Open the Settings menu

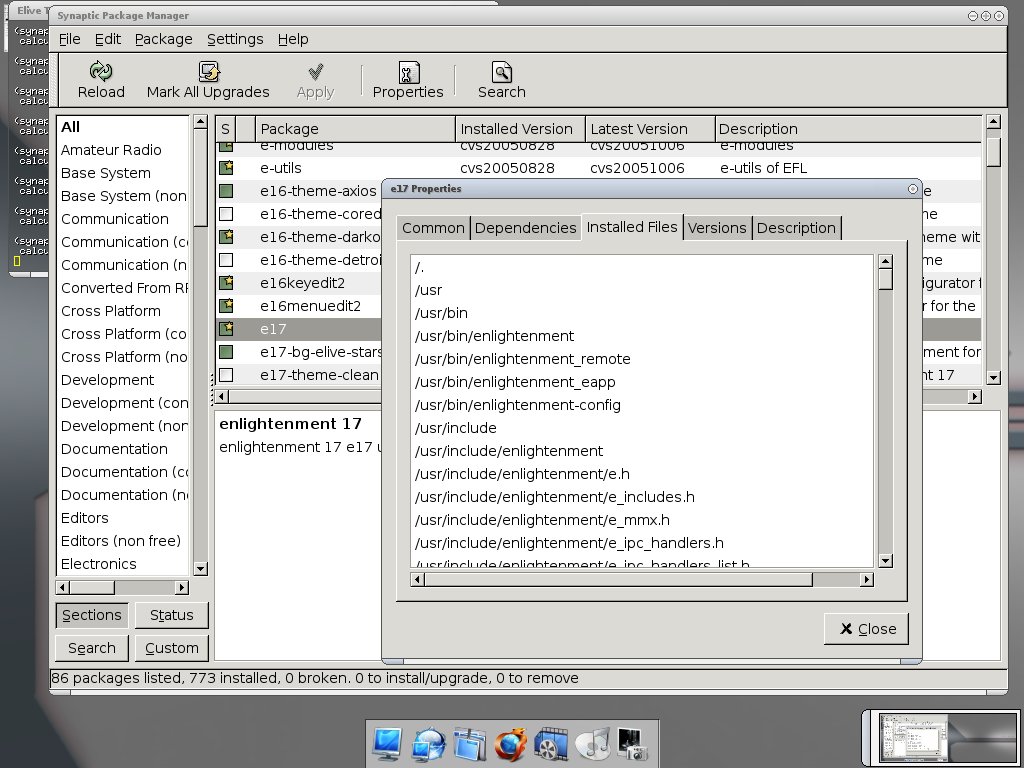235,39
